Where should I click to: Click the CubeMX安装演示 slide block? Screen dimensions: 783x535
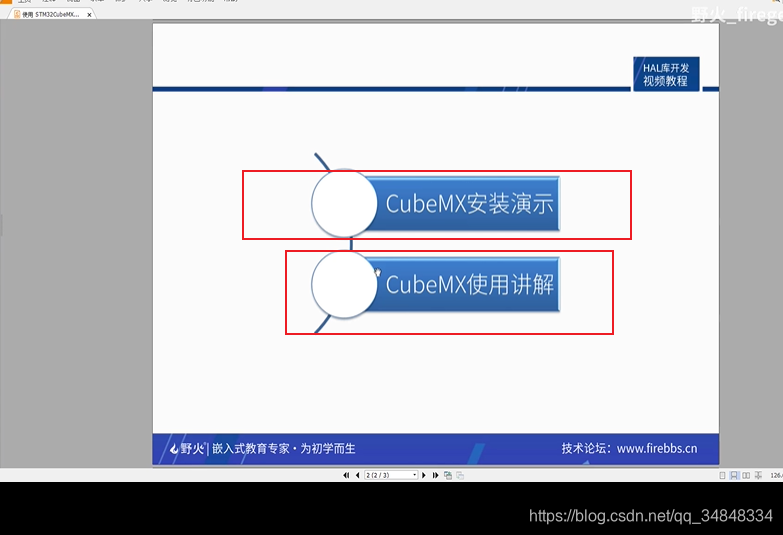pos(462,203)
